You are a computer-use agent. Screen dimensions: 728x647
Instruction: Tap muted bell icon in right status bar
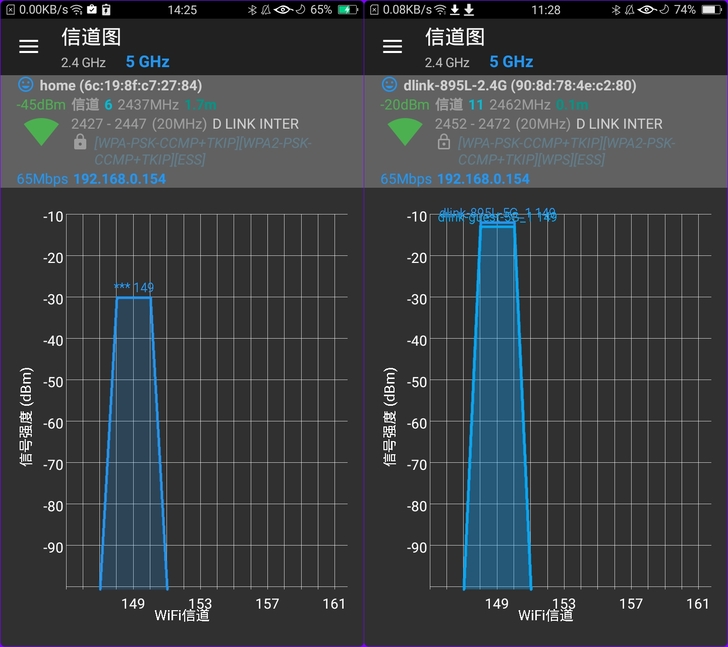[630, 10]
